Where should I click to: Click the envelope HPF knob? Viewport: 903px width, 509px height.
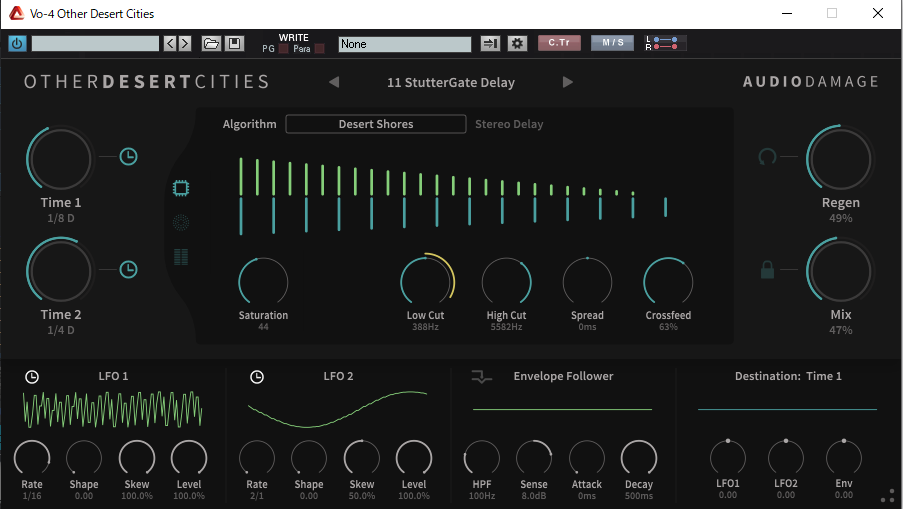481,458
